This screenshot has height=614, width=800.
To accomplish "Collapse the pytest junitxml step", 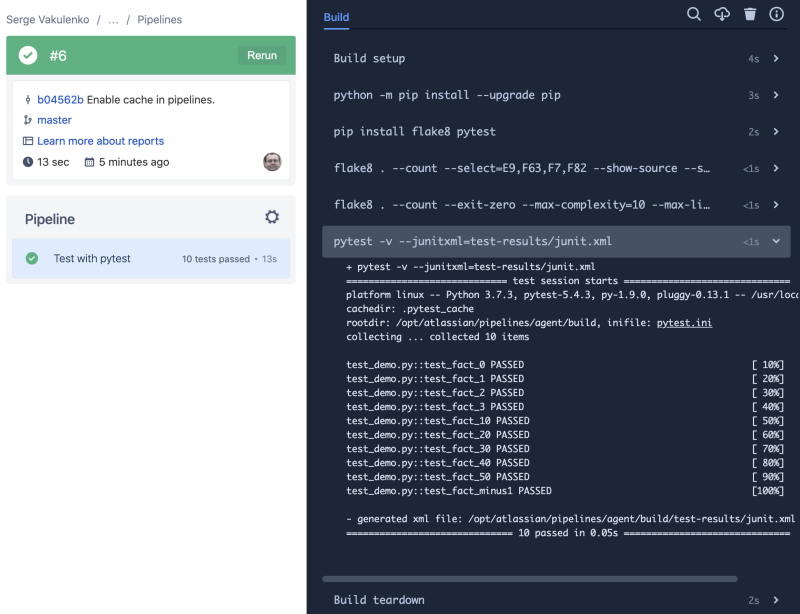I will pyautogui.click(x=556, y=241).
